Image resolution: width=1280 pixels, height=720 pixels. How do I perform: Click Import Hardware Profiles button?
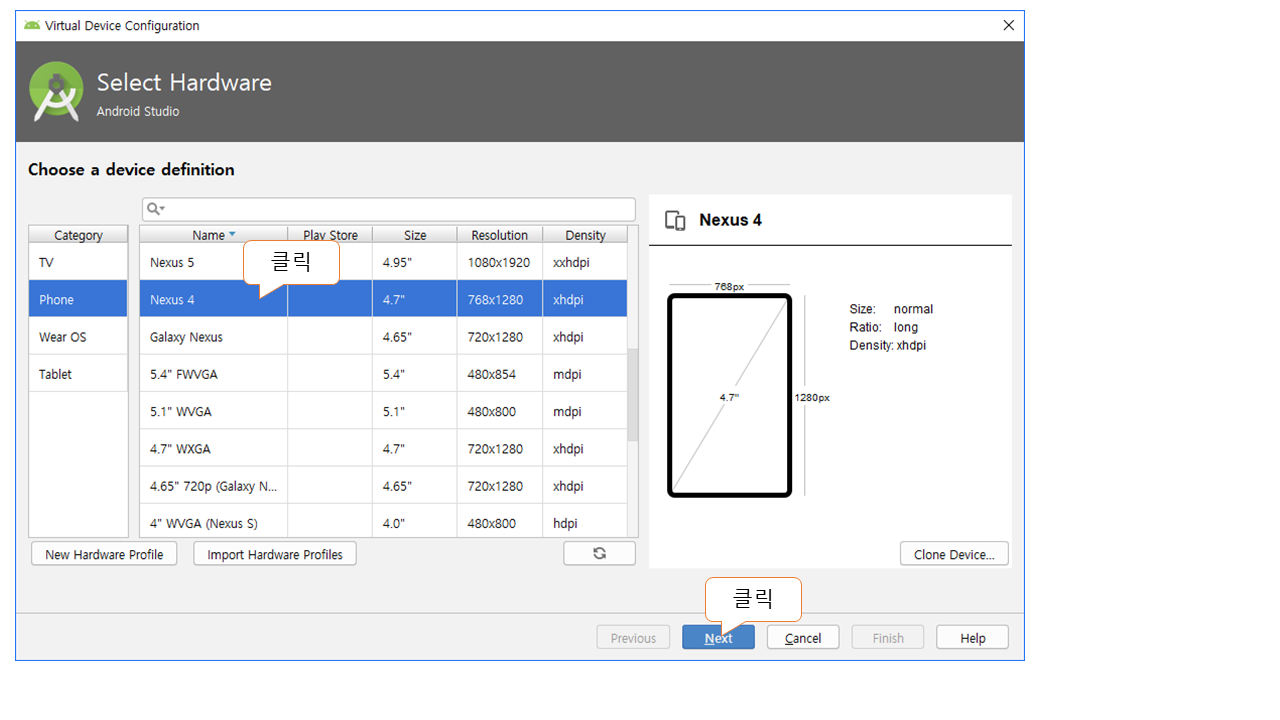(275, 554)
